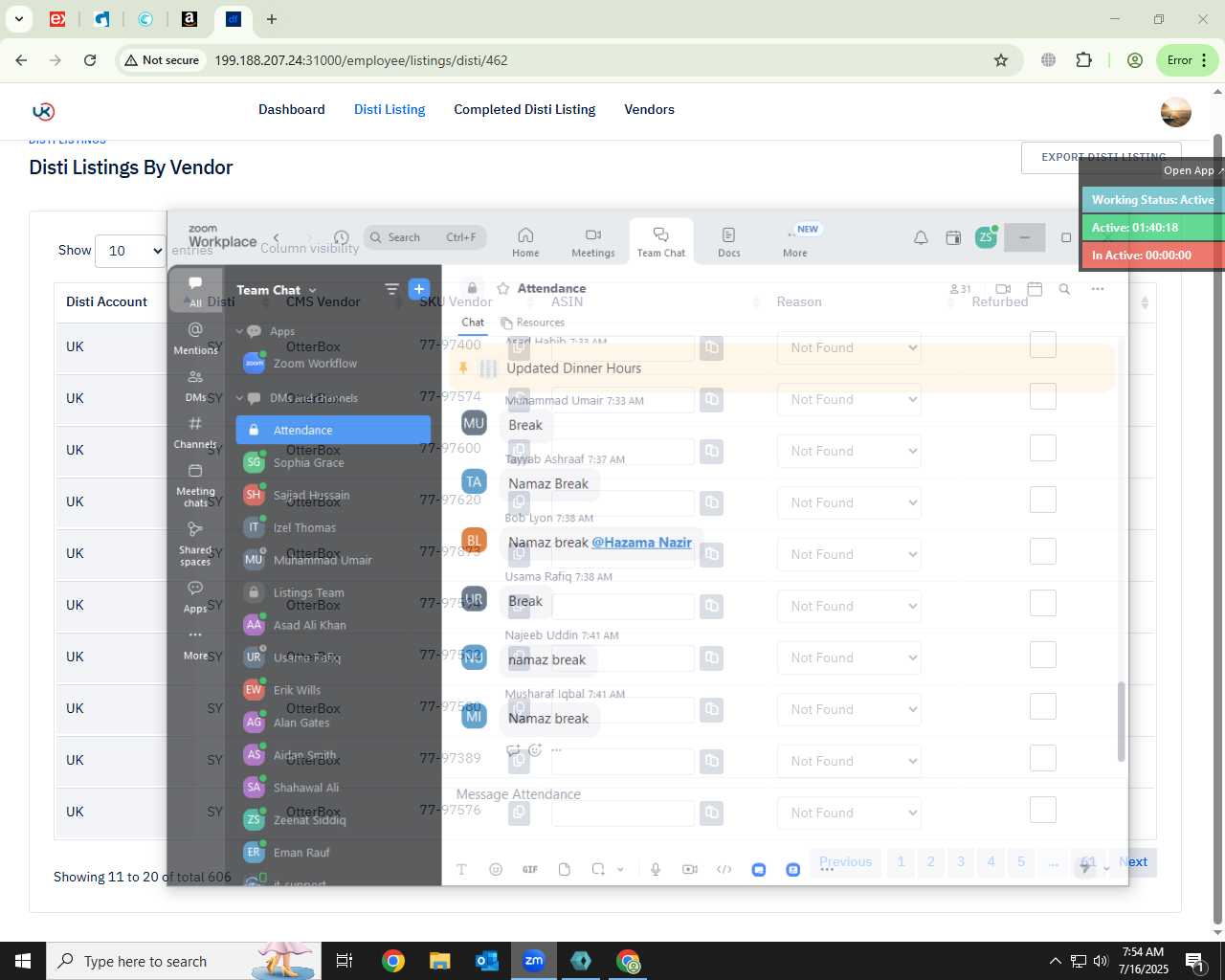Open Reason dropdown for SKU 77-97574
This screenshot has width=1225, height=980.
click(x=850, y=399)
